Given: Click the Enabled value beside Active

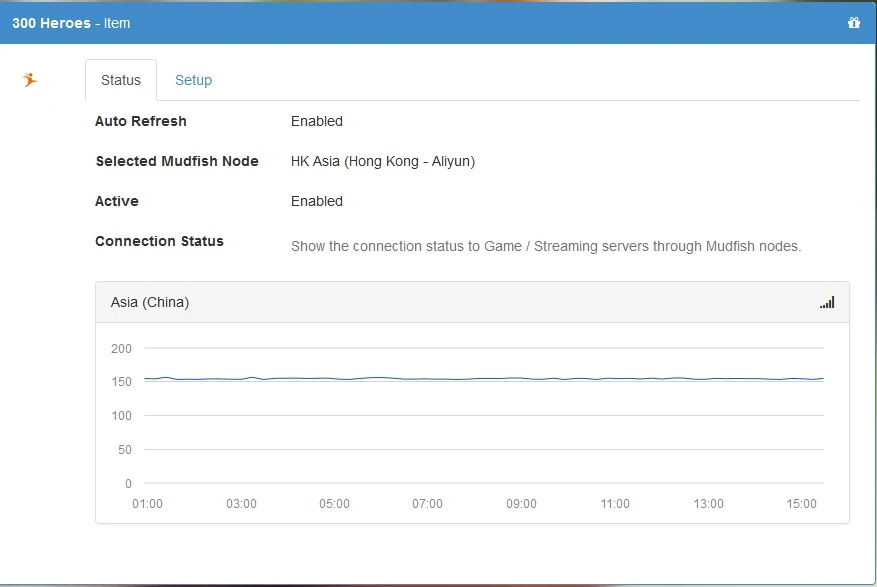Looking at the screenshot, I should (x=317, y=201).
